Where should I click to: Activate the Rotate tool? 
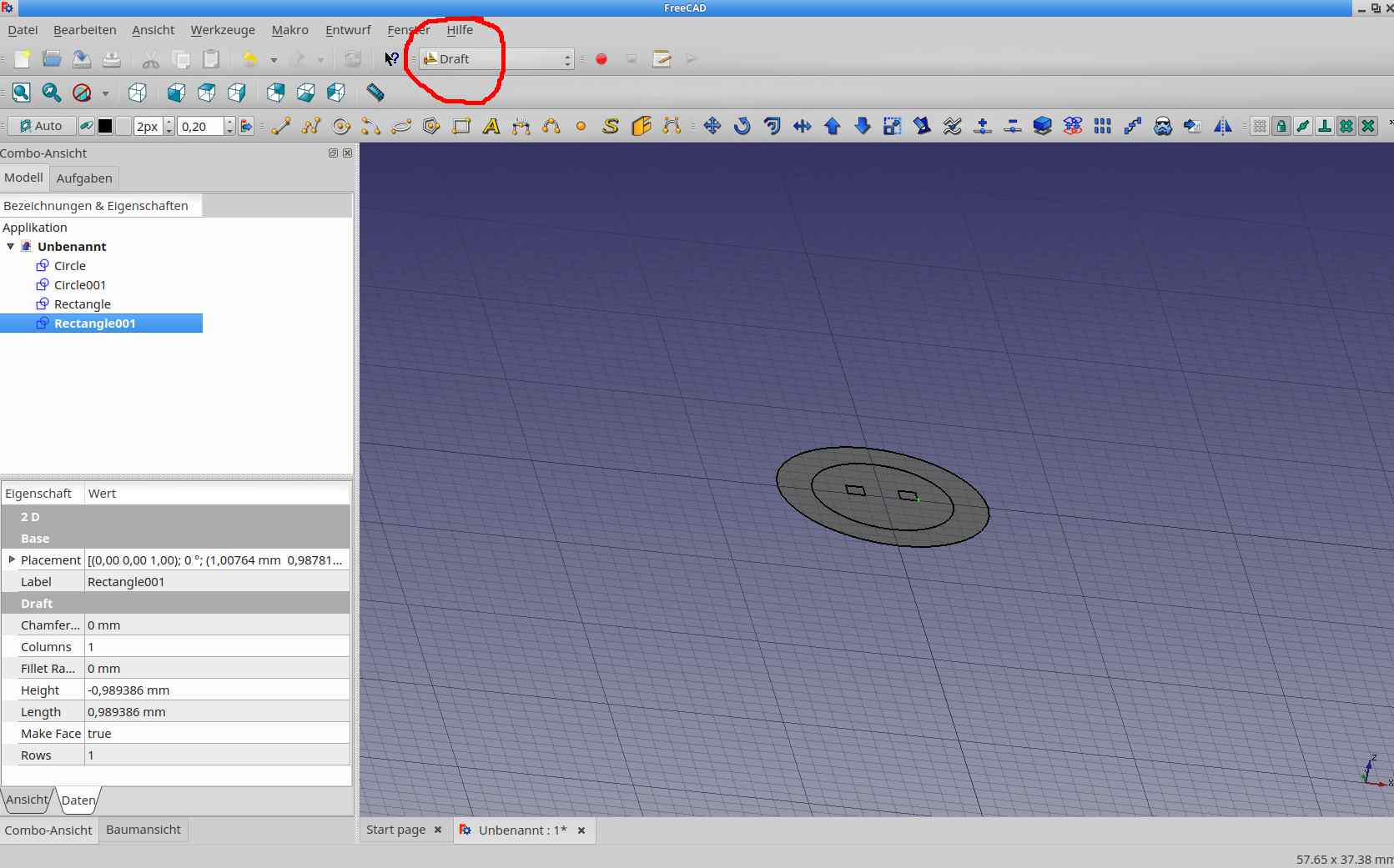pos(742,126)
